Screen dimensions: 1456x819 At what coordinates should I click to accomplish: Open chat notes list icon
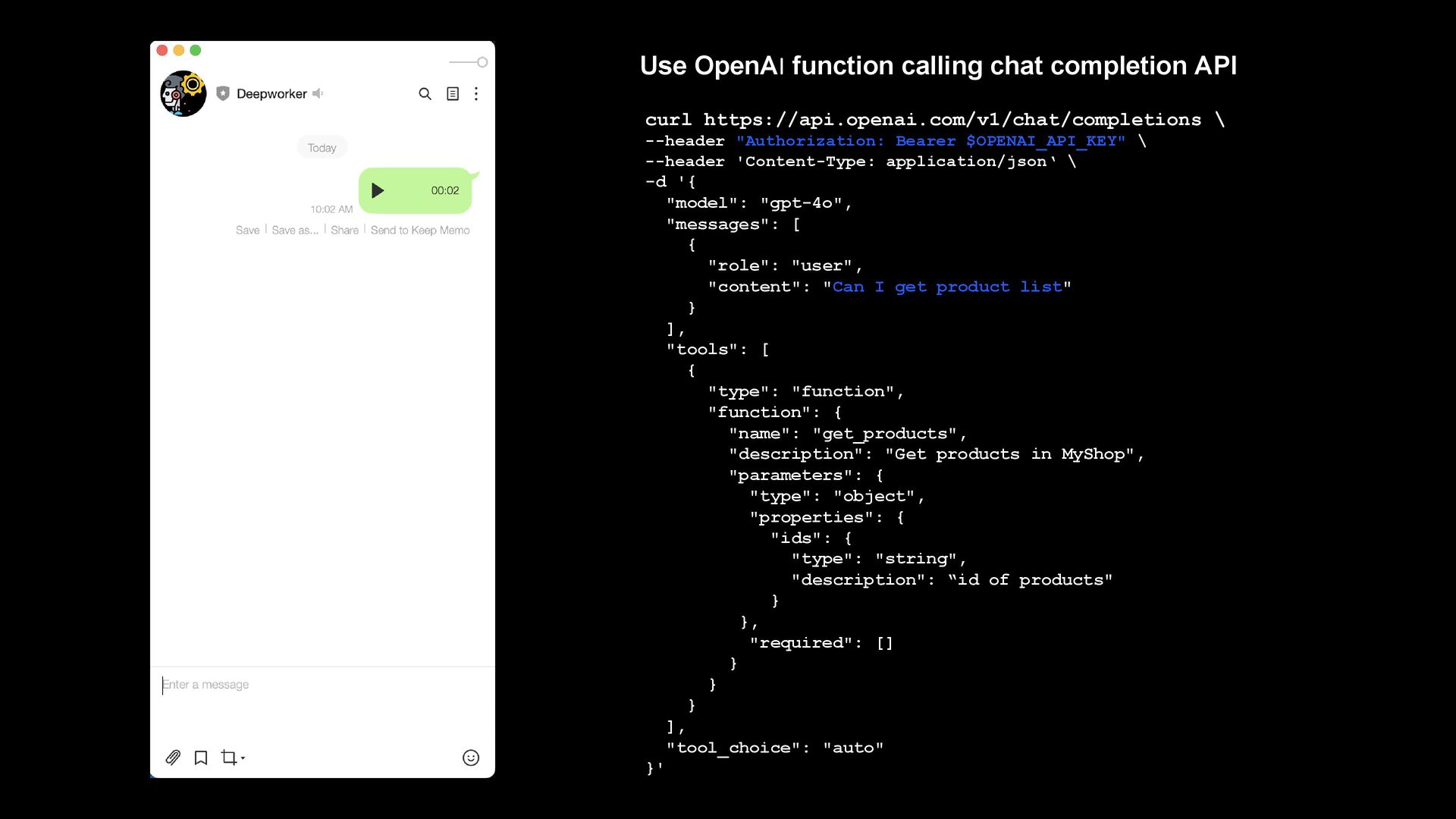pos(453,94)
